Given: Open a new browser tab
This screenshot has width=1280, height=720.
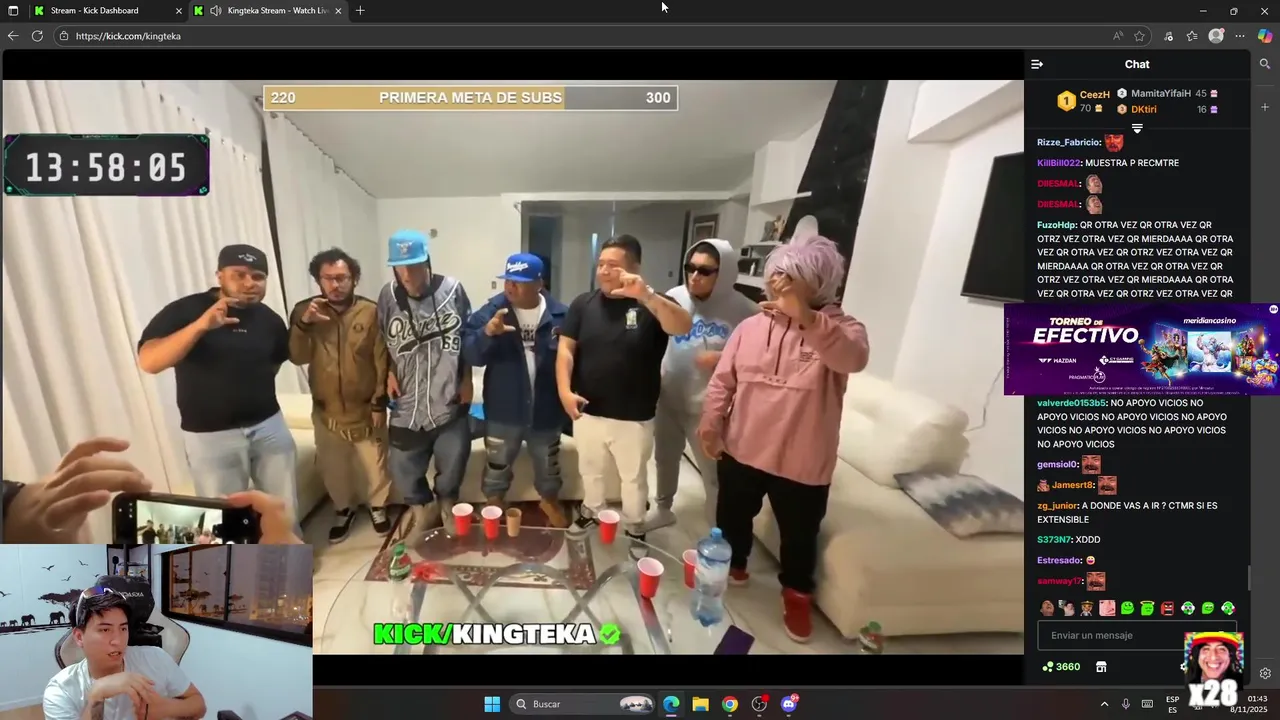Looking at the screenshot, I should 360,10.
